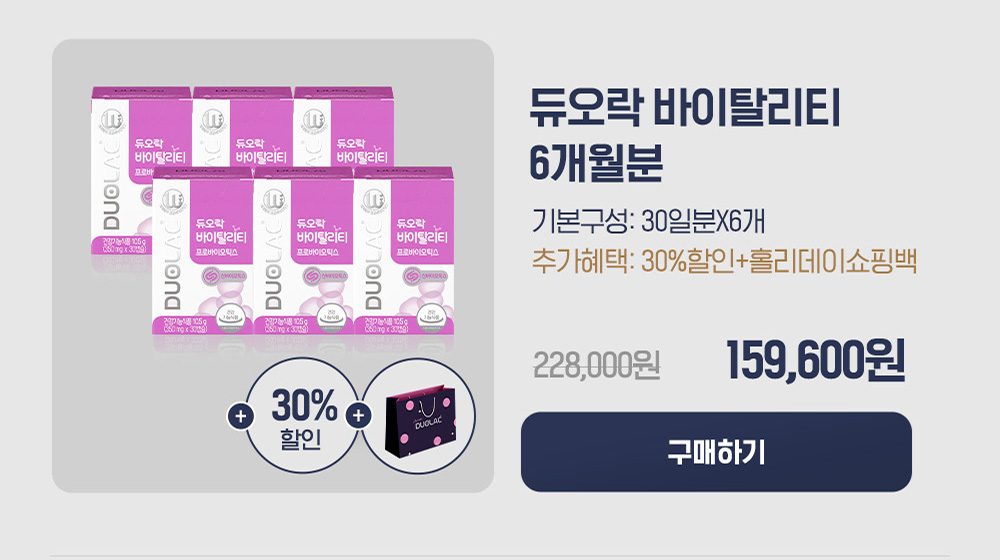
Task: Select the top-right Duolac product box
Action: [x=343, y=128]
